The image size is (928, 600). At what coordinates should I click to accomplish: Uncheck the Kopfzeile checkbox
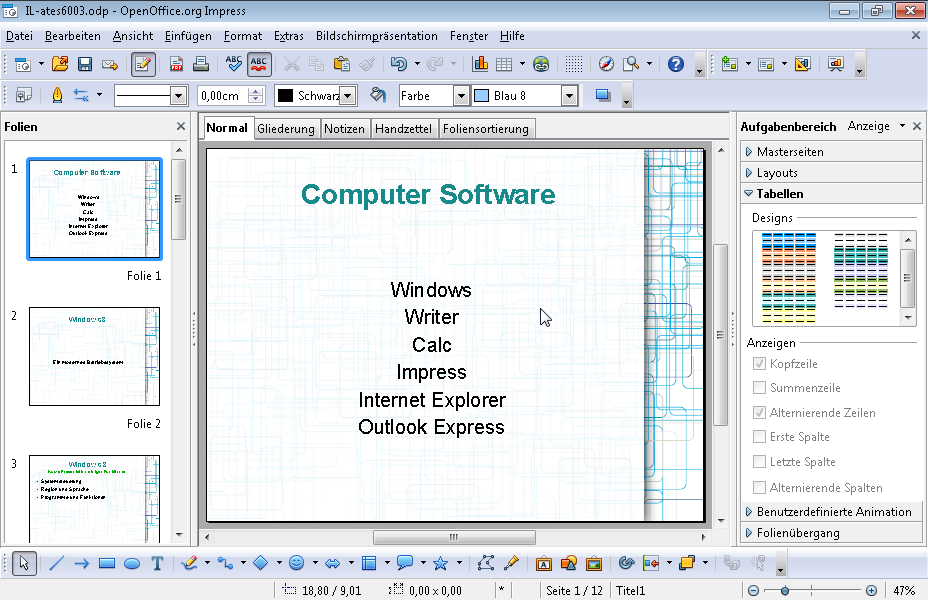coord(759,363)
